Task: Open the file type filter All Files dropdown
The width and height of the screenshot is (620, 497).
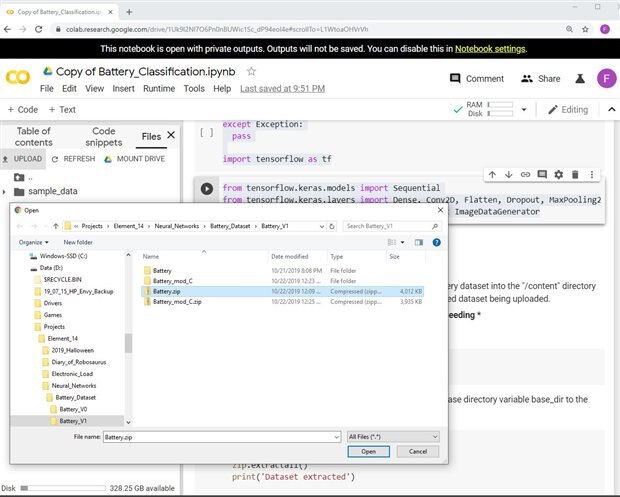Action: [x=392, y=437]
